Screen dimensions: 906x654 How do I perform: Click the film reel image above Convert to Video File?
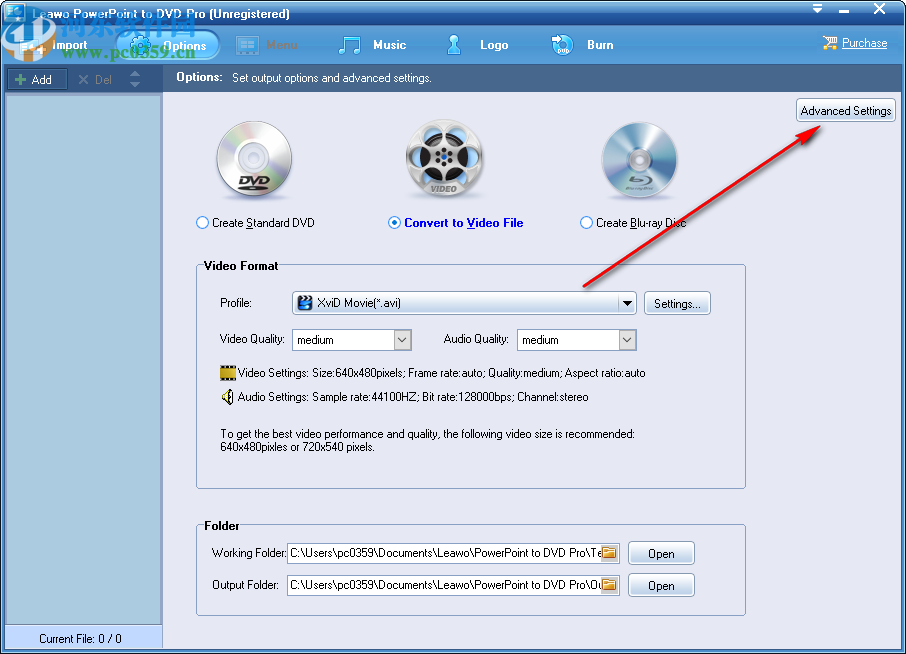(444, 158)
